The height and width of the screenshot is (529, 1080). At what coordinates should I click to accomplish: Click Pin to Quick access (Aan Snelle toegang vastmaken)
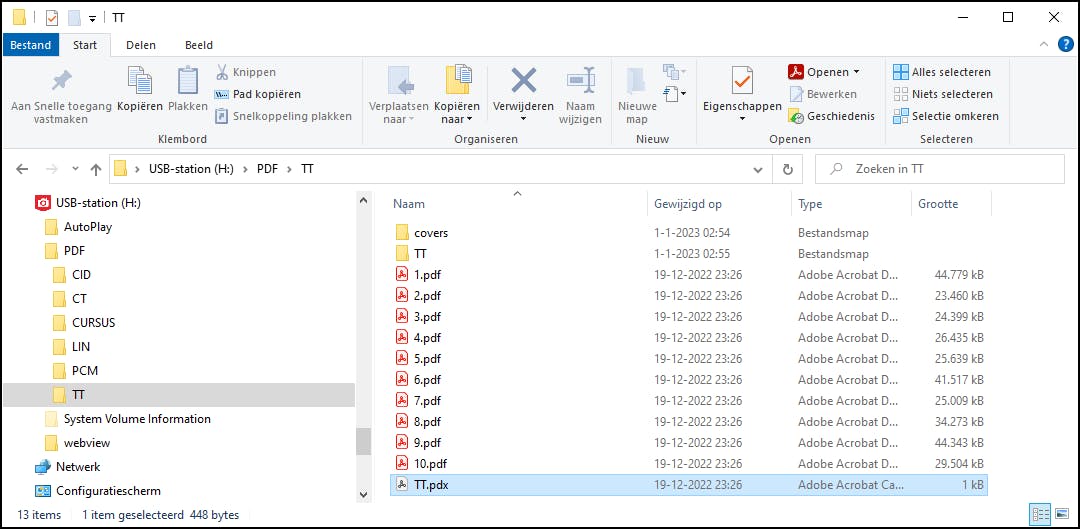[x=61, y=96]
